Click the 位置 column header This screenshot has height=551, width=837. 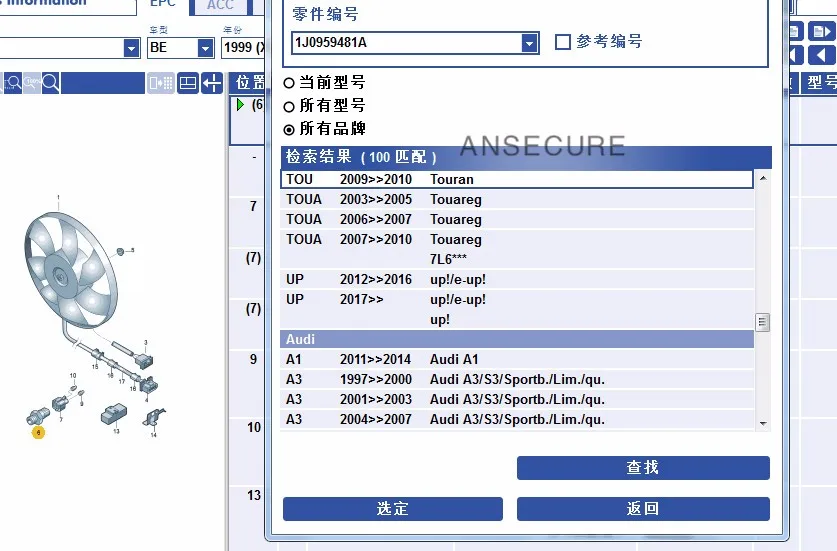pyautogui.click(x=249, y=83)
